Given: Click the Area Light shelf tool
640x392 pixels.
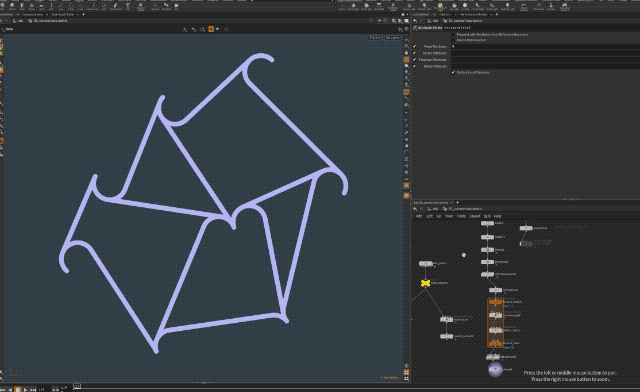Looking at the screenshot, I should pyautogui.click(x=378, y=6).
